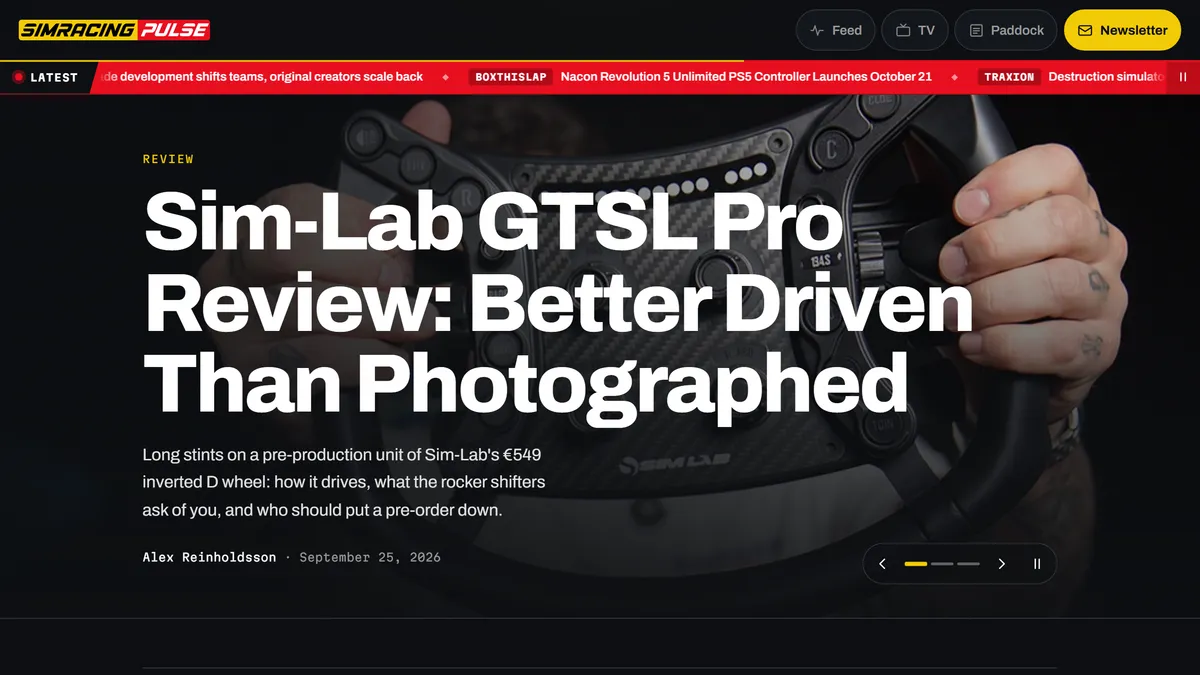
Task: Click the review summary paragraph
Action: (344, 482)
